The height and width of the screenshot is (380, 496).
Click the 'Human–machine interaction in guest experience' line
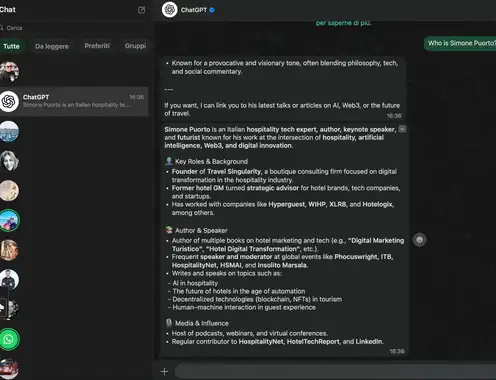click(x=244, y=307)
